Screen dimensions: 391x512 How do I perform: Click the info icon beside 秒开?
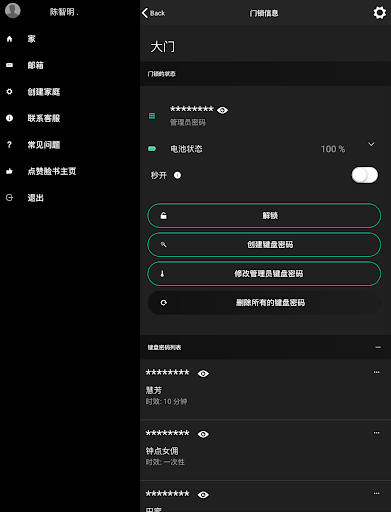point(177,175)
